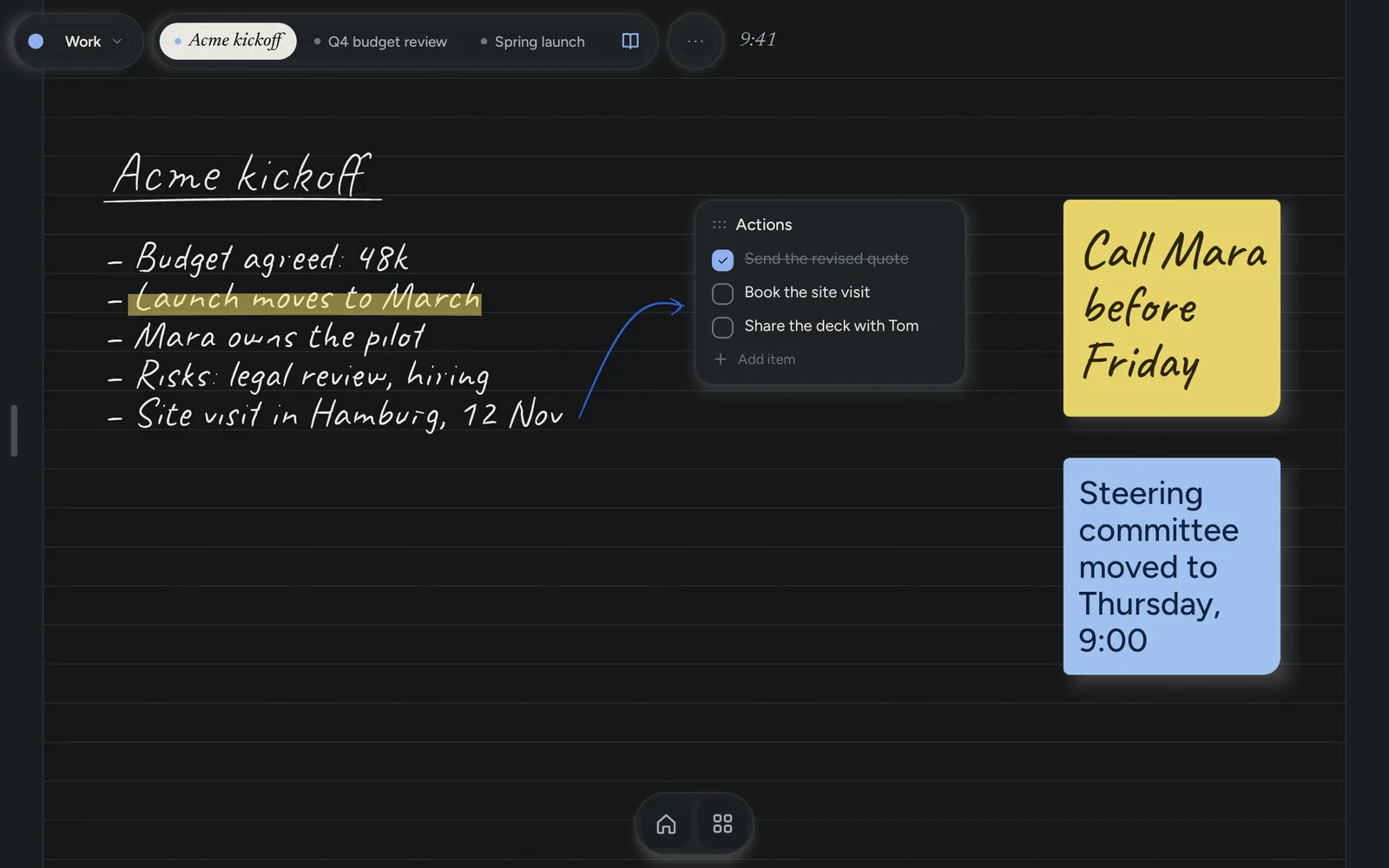Viewport: 1389px width, 868px height.
Task: Click Add item text in Actions
Action: coord(767,359)
